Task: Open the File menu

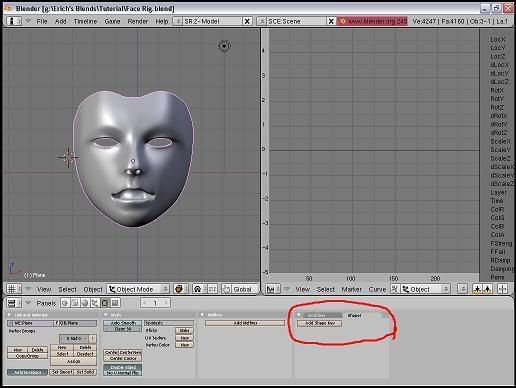Action: tap(42, 21)
